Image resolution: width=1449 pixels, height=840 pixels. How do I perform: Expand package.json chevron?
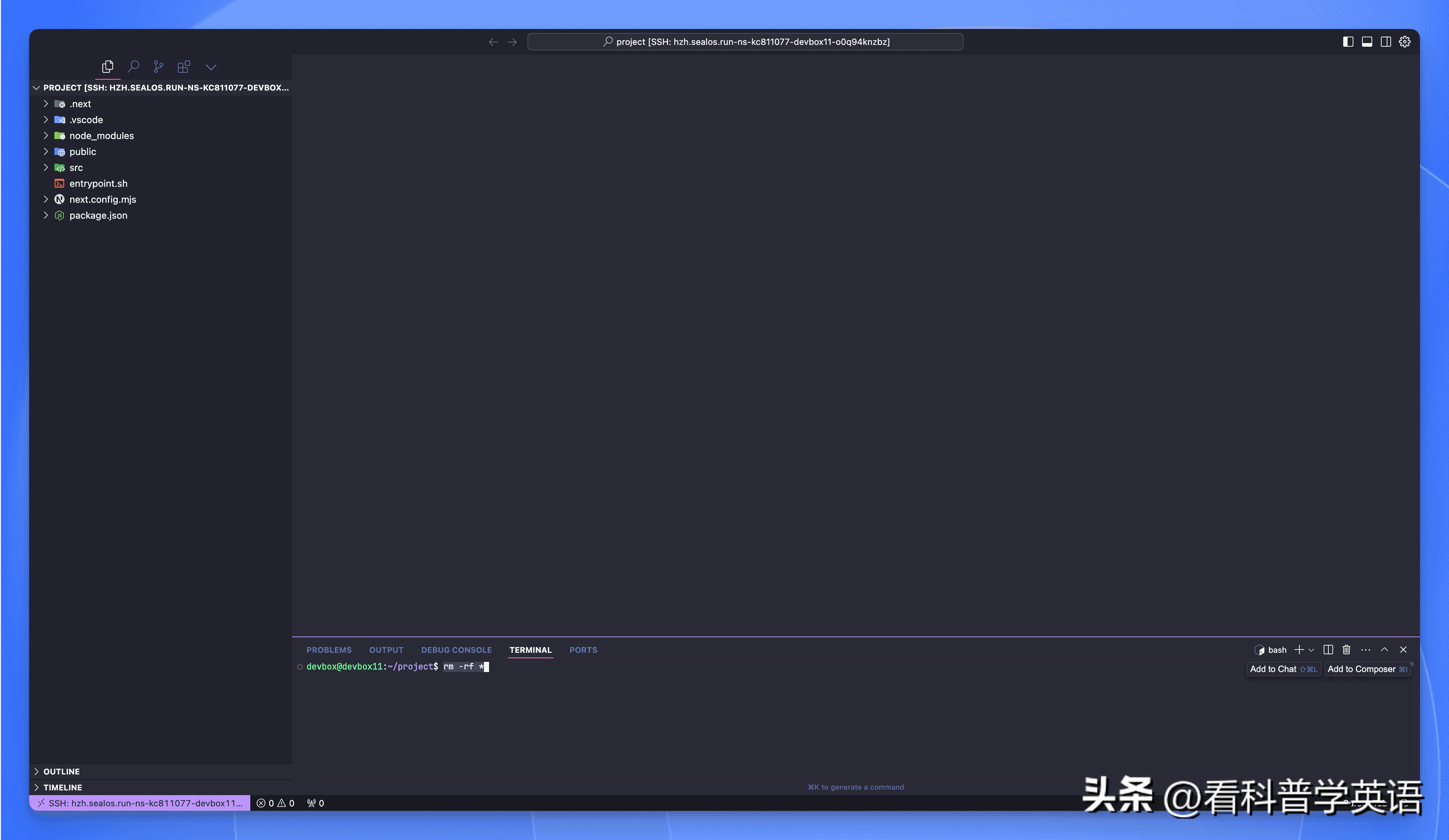click(x=46, y=215)
